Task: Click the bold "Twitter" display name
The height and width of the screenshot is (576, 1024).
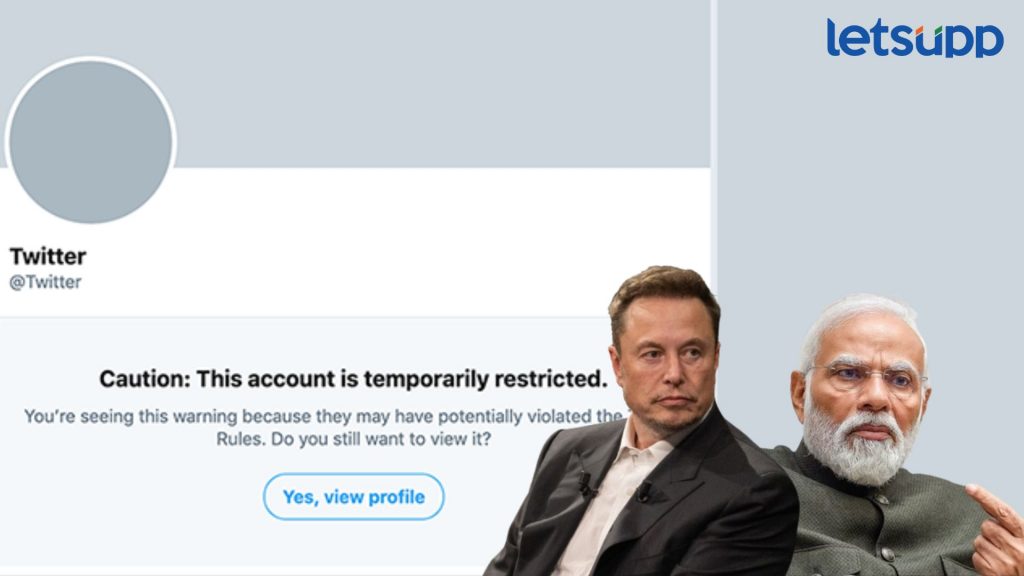Action: [x=48, y=256]
